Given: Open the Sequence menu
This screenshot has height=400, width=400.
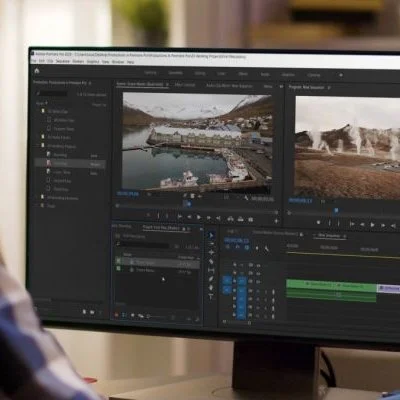Looking at the screenshot, I should click(x=63, y=61).
